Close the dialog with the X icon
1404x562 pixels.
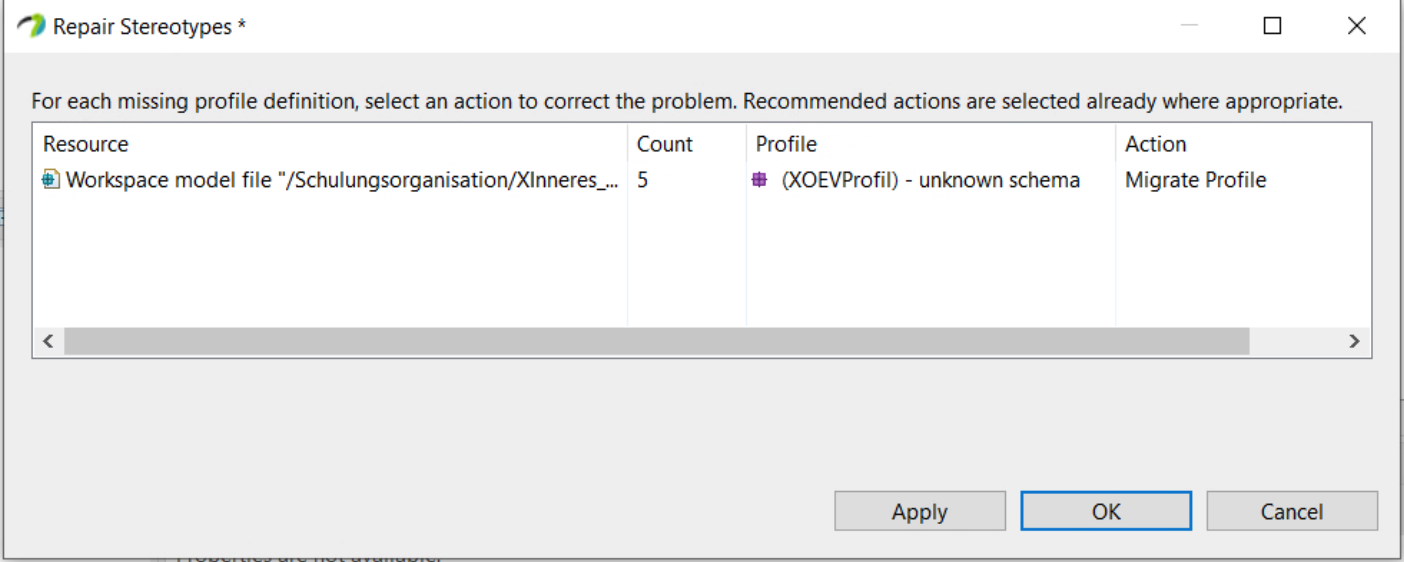[1357, 27]
